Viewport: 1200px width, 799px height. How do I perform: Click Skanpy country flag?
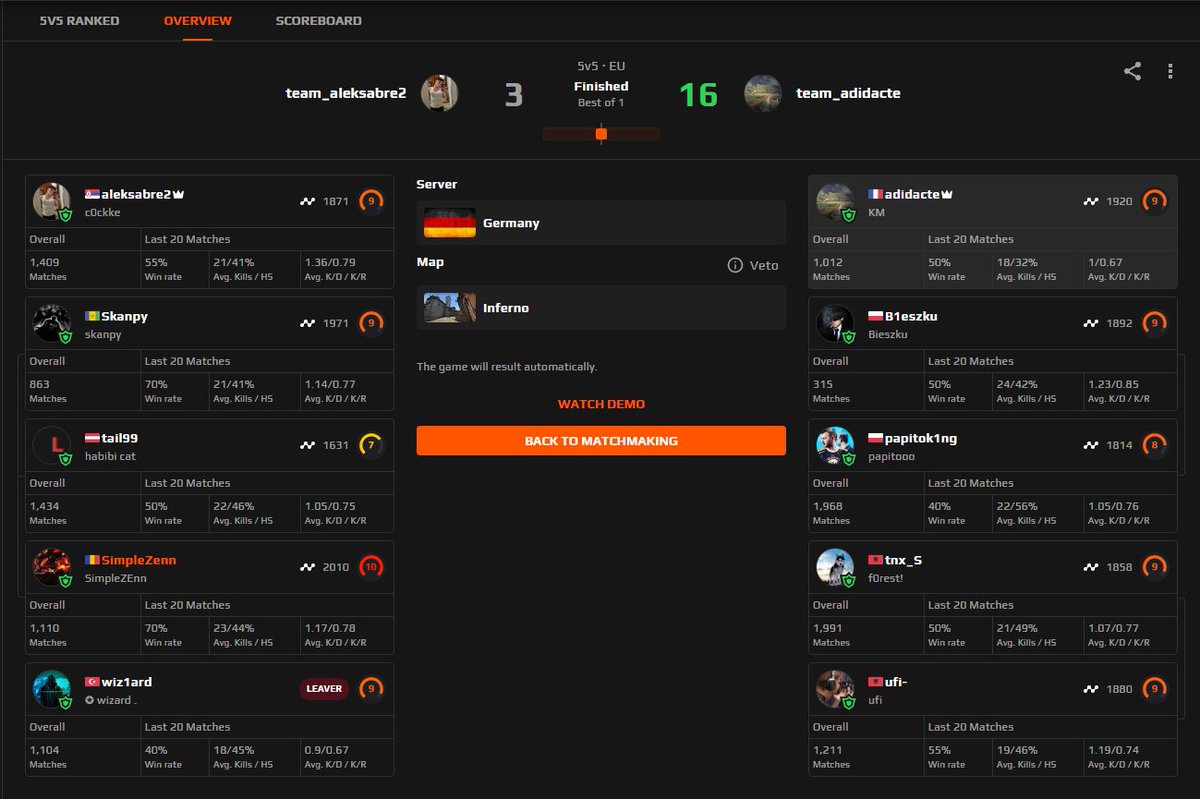92,316
